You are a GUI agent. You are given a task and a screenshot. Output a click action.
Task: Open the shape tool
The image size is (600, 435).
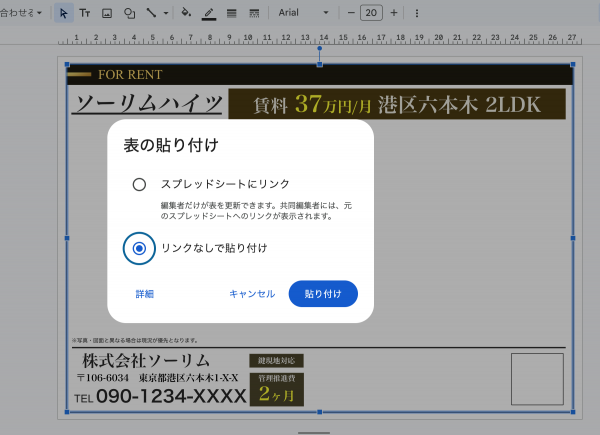click(129, 13)
